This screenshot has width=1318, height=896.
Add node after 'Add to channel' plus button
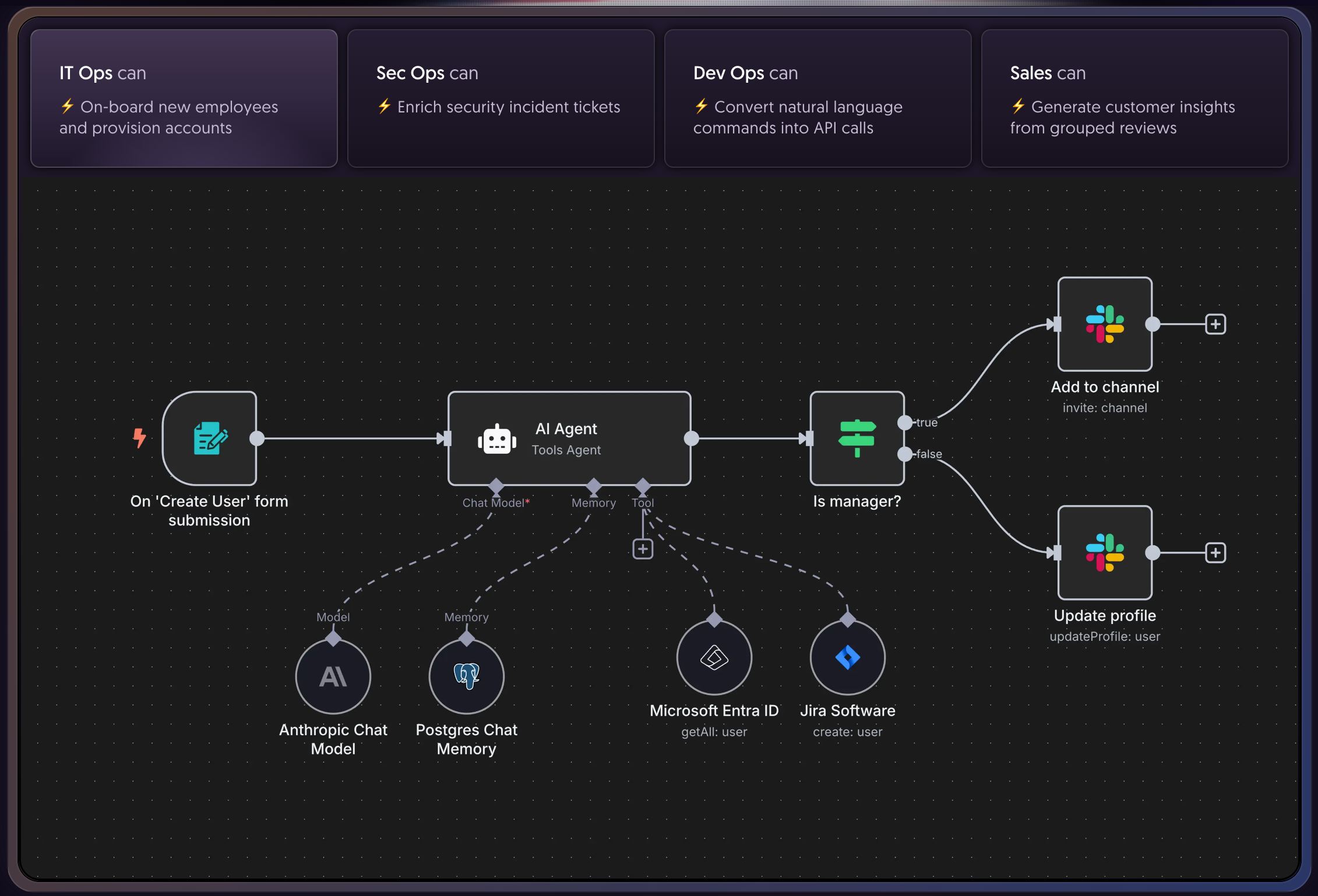[1215, 324]
